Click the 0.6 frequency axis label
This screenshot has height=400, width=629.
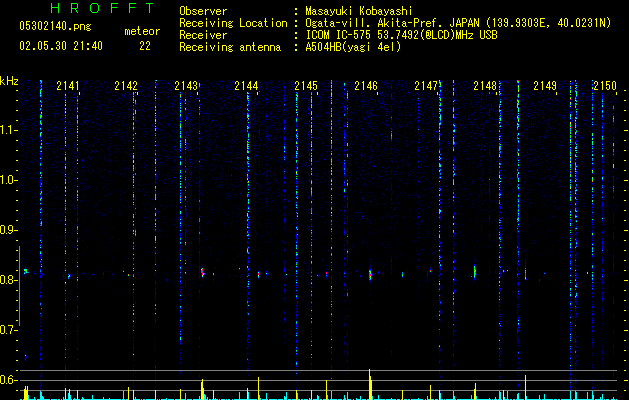coord(7,380)
